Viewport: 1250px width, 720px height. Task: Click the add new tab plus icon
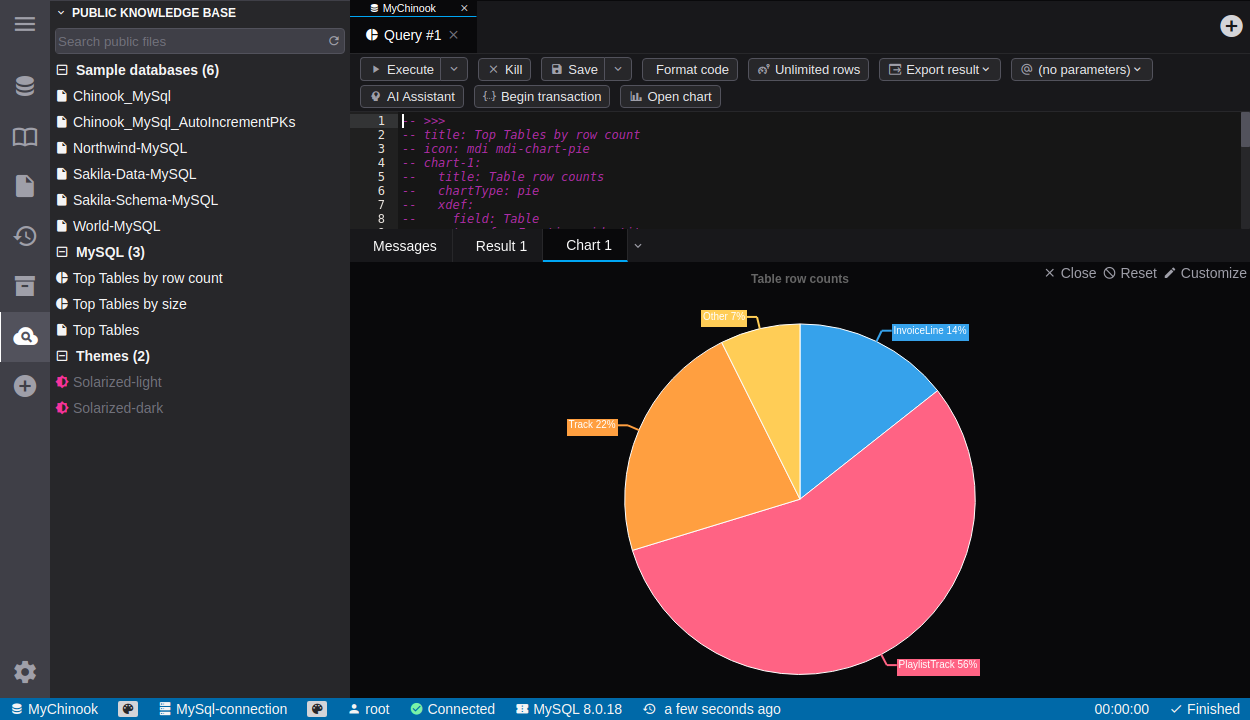coord(1231,26)
